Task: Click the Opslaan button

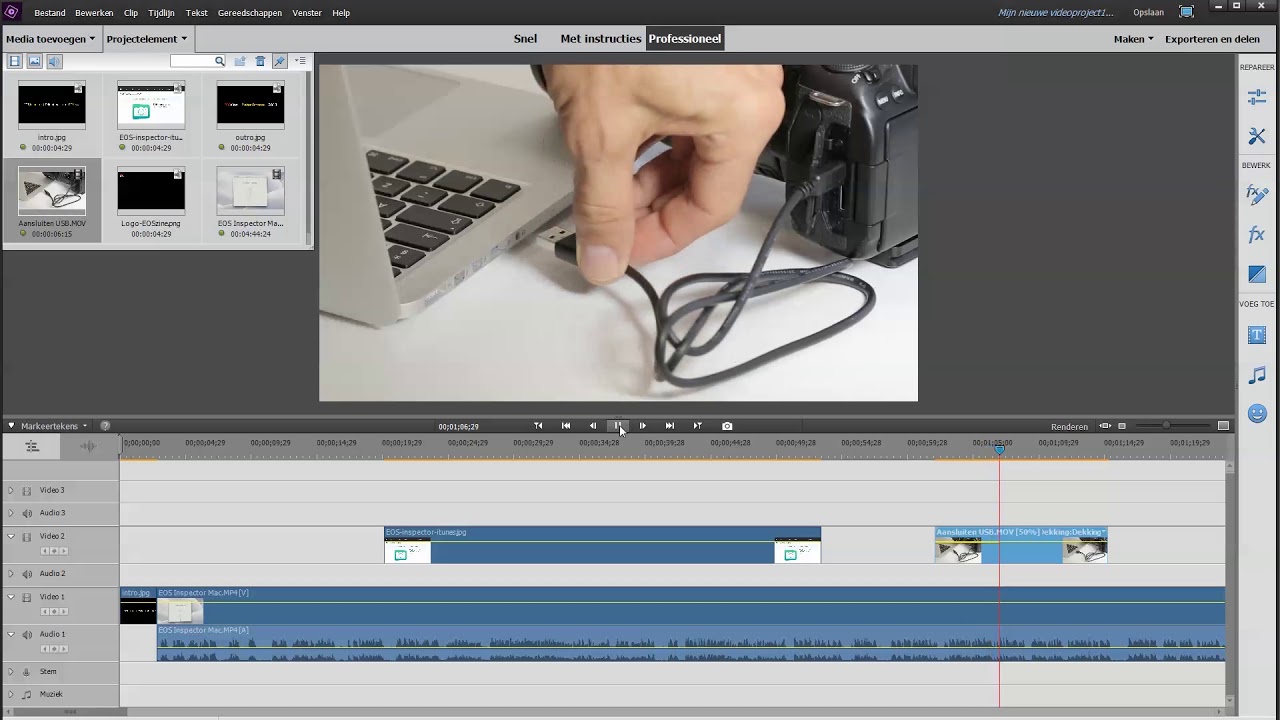Action: [x=1148, y=13]
